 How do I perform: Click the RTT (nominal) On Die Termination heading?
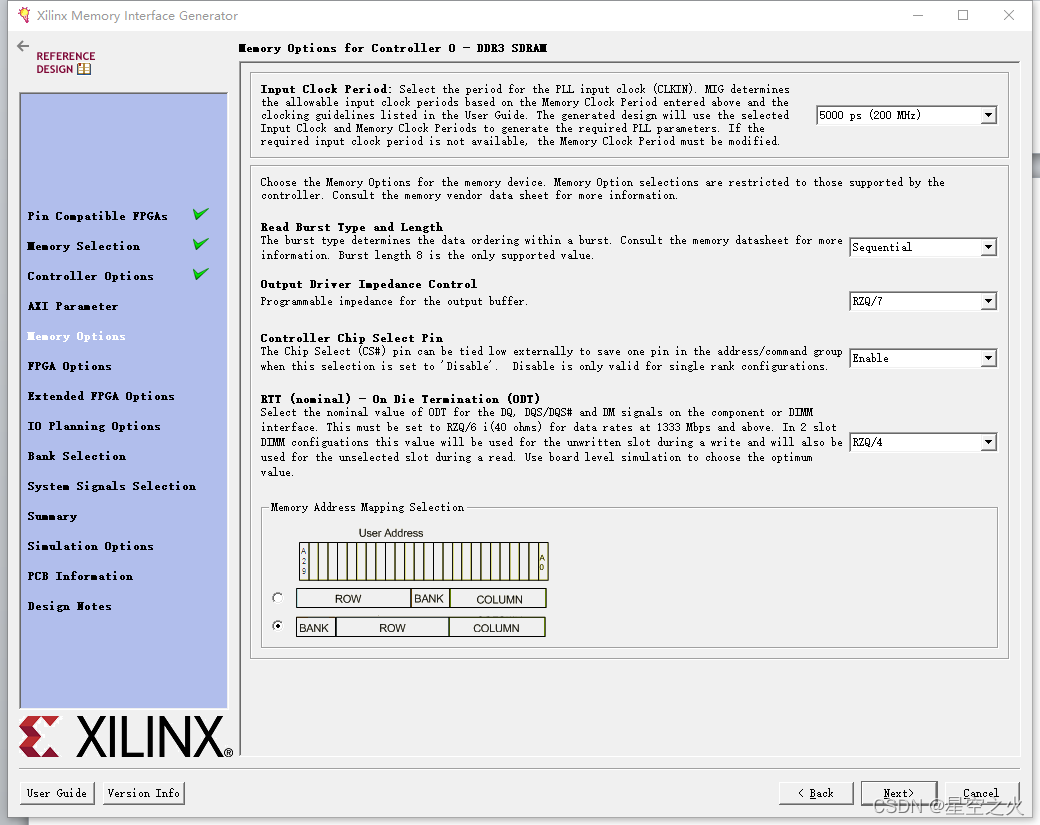(x=400, y=399)
